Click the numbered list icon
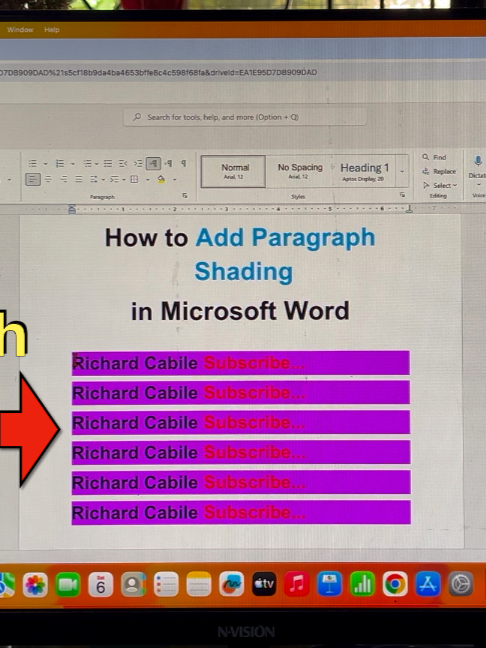The image size is (486, 648). click(x=60, y=164)
